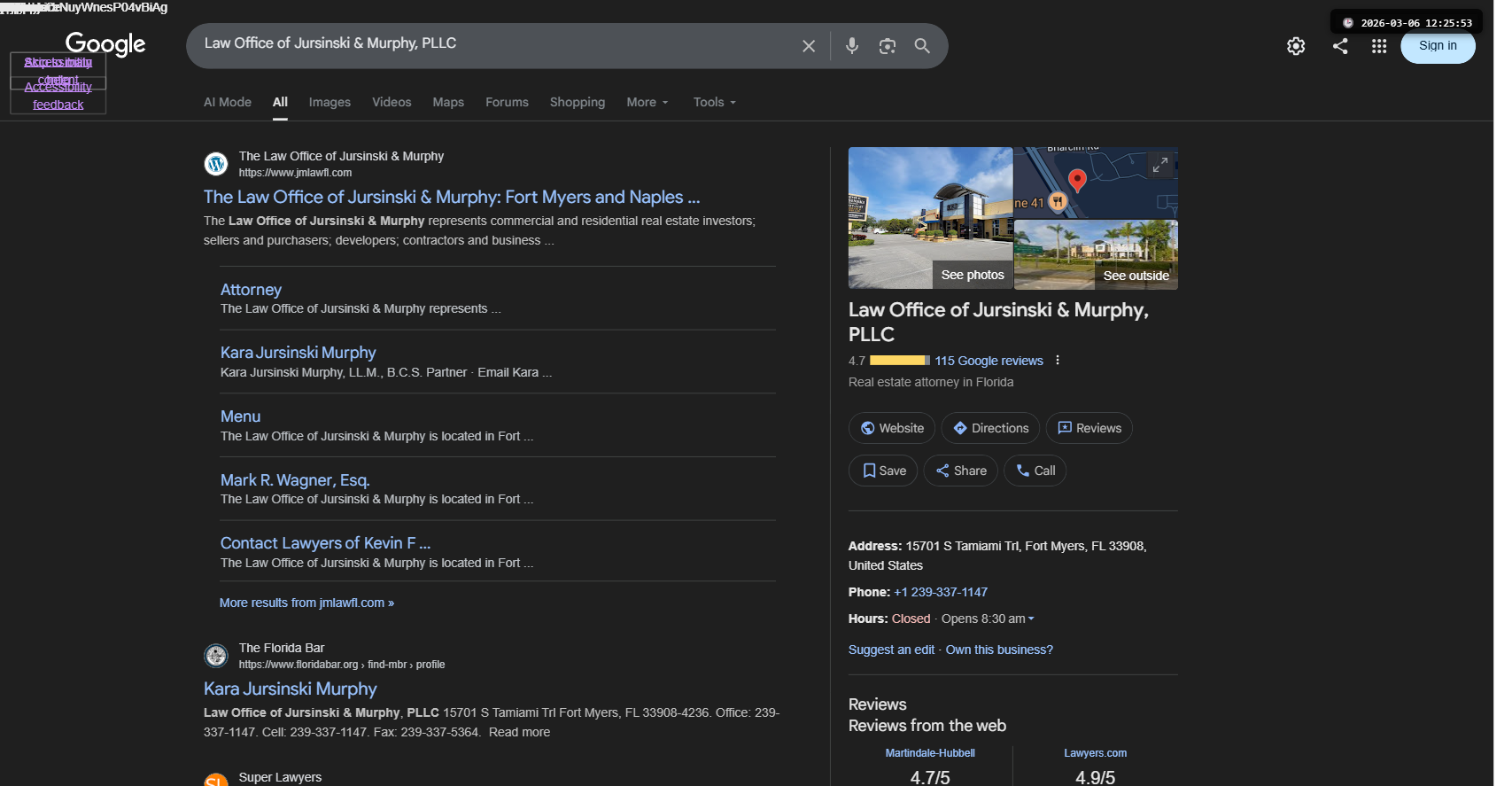Click the Florida Bar seal favicon
1512x786 pixels.
(216, 656)
